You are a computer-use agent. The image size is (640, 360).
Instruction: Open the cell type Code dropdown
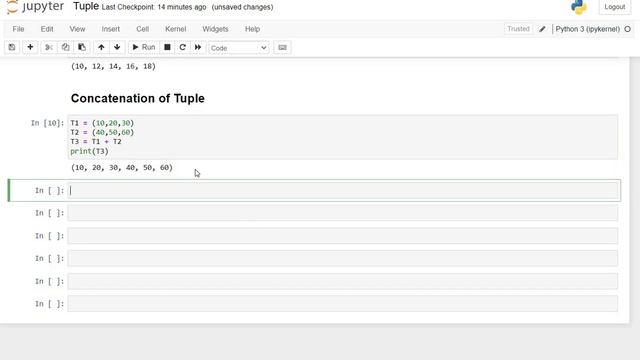coord(239,48)
